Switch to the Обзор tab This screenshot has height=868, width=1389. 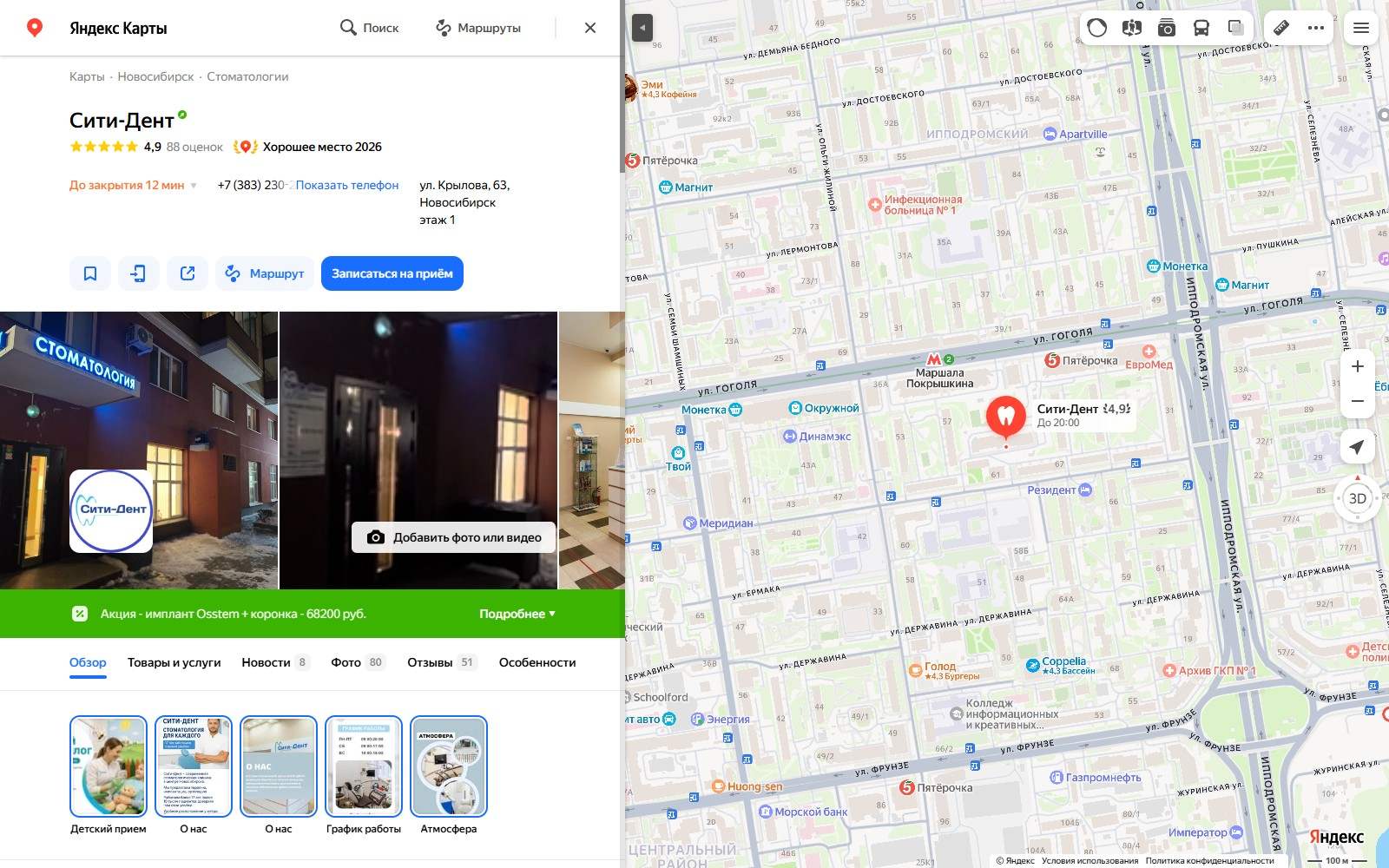click(x=88, y=663)
